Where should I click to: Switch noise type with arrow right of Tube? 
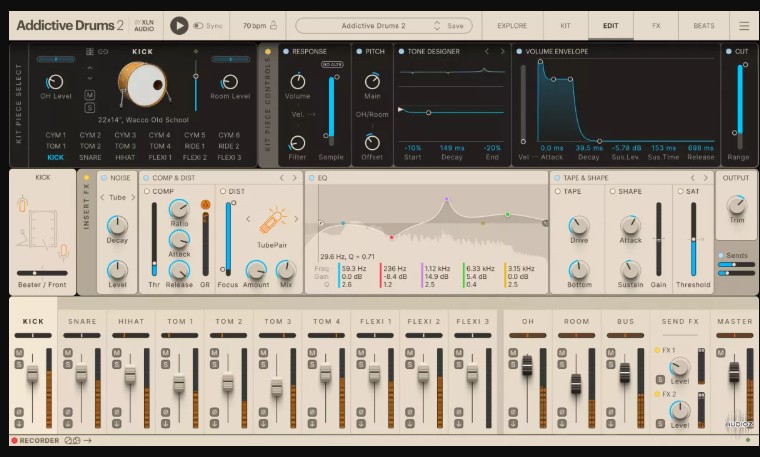(x=133, y=197)
